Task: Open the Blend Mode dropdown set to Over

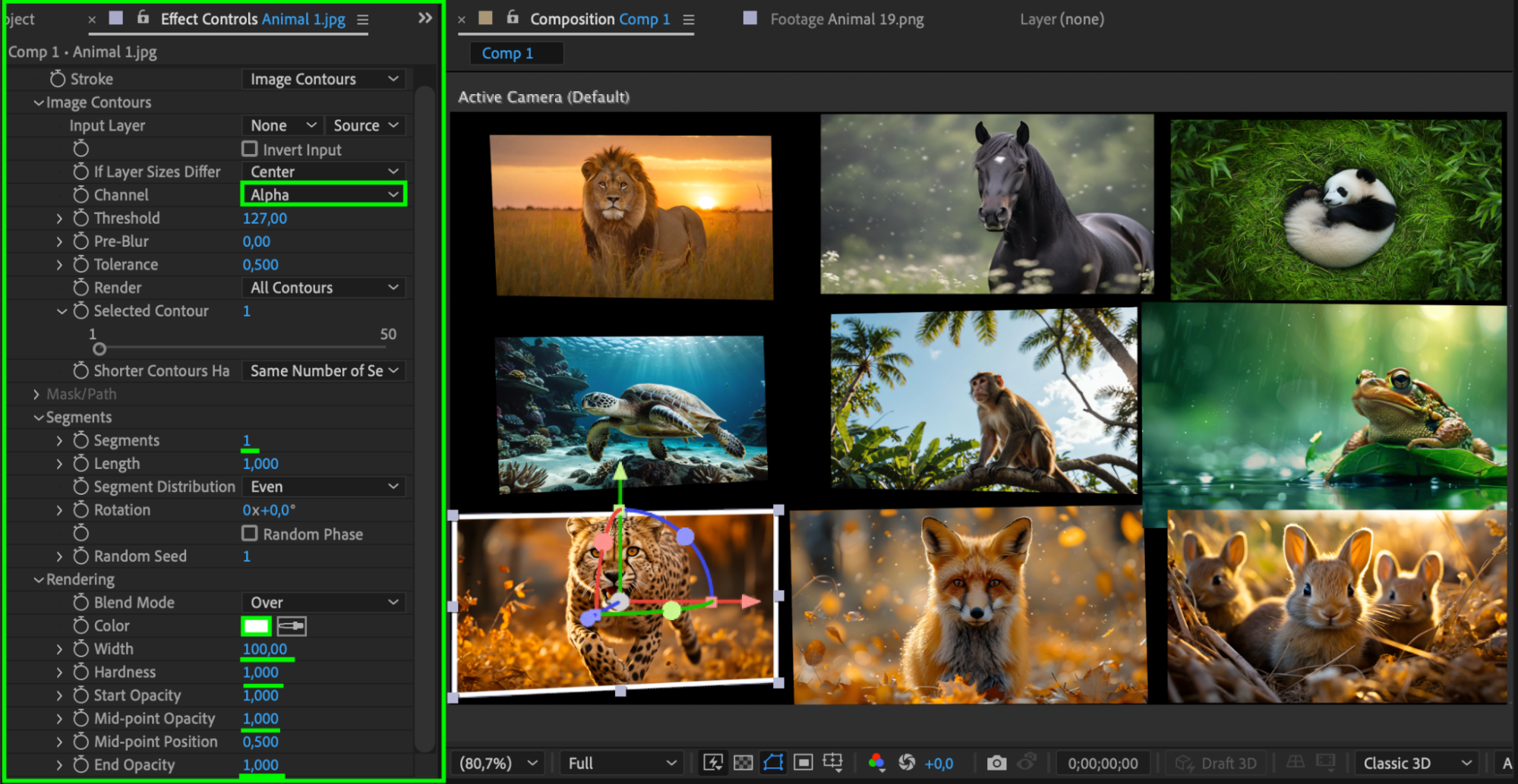Action: (x=323, y=603)
